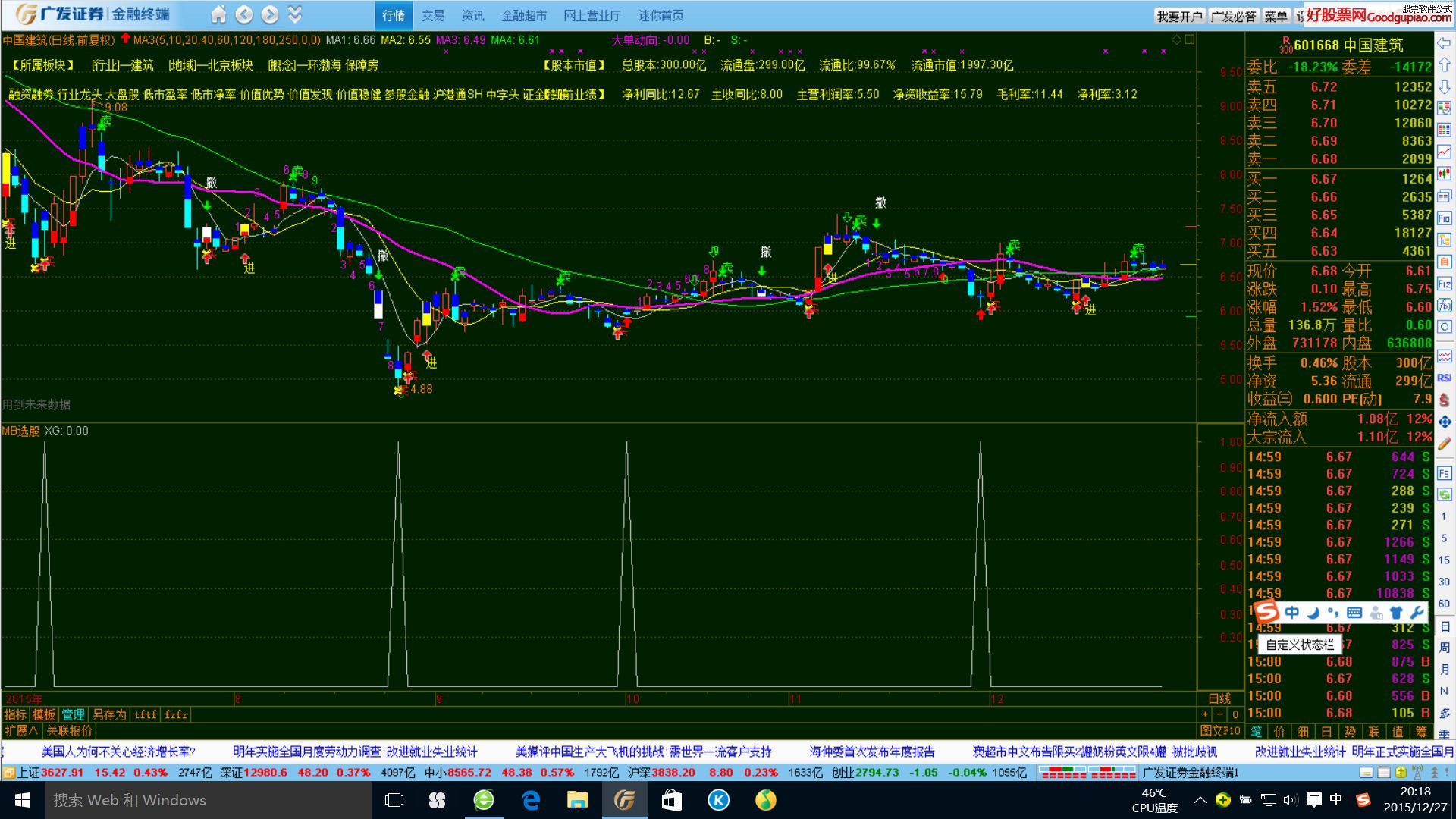Screen dimensions: 1456x819
Task: Go to the home page icon
Action: point(218,14)
